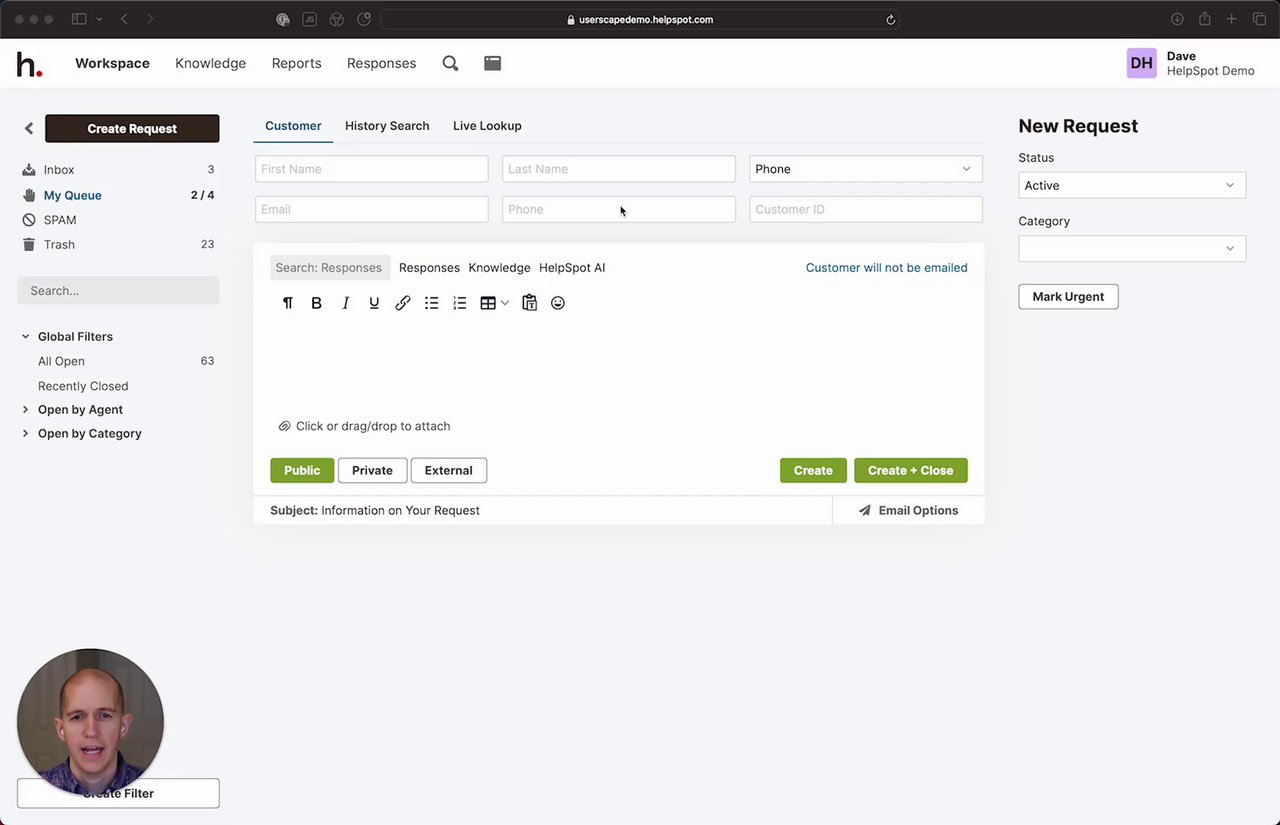The height and width of the screenshot is (825, 1280).
Task: Click the paperclip attach icon
Action: pyautogui.click(x=284, y=426)
